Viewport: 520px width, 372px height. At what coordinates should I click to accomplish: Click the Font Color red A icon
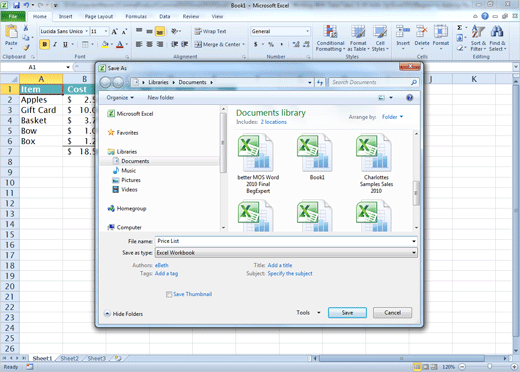click(120, 44)
